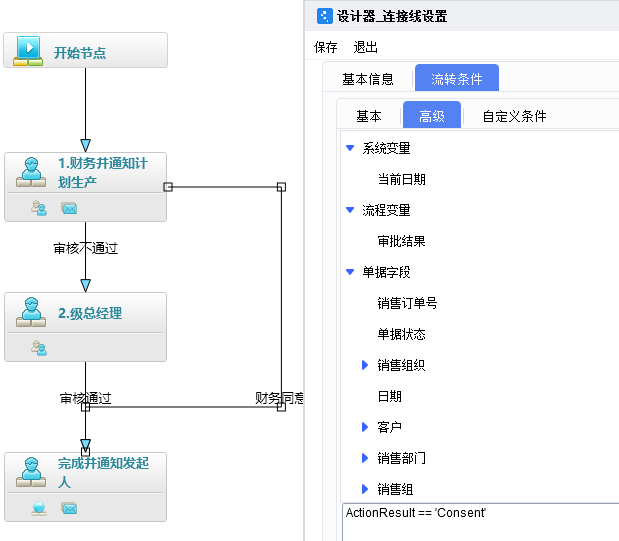This screenshot has height=541, width=619.
Task: Click the mail icon under 完成并通知发起人 node
Action: [69, 508]
